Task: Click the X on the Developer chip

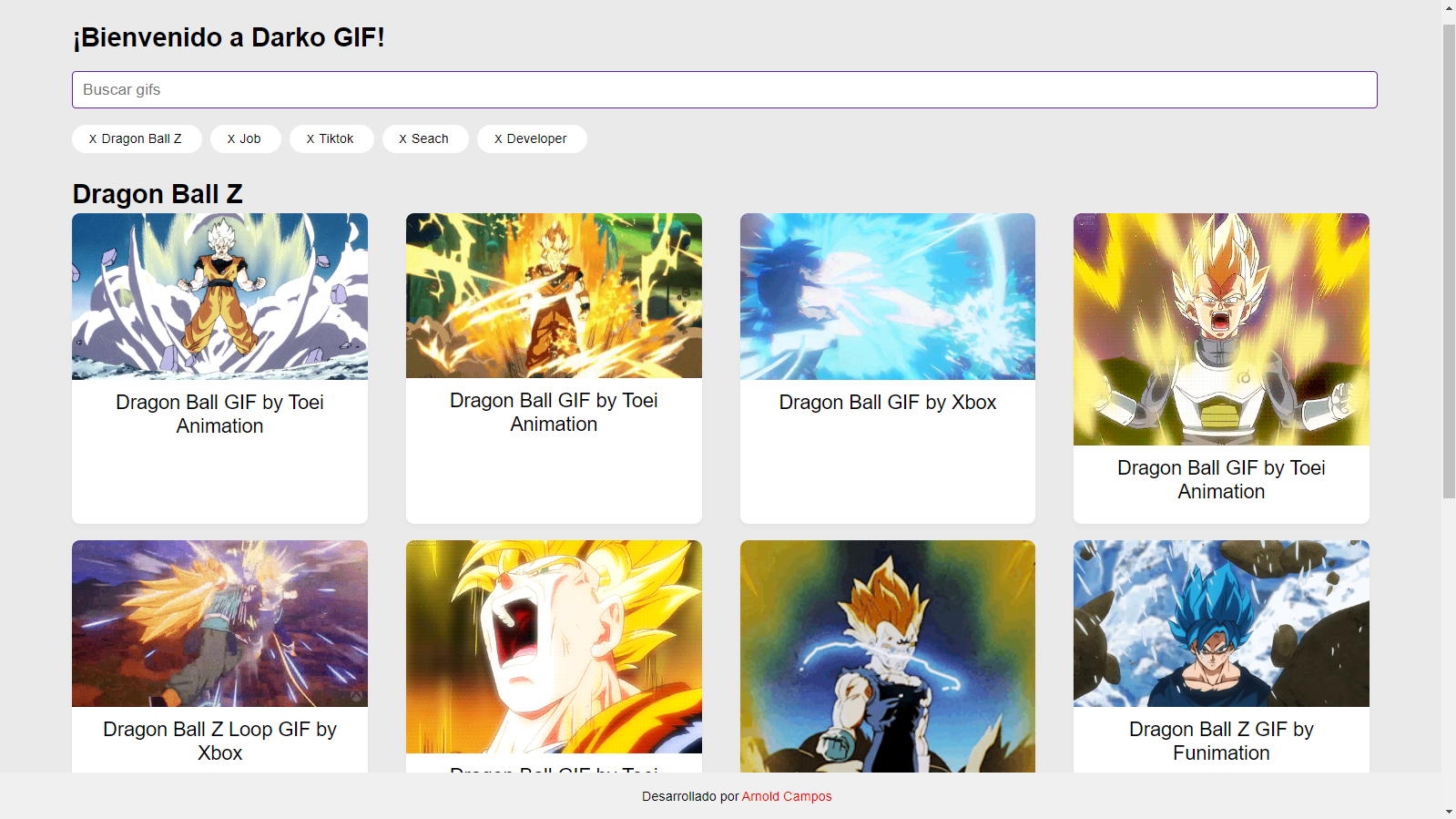Action: pos(498,139)
